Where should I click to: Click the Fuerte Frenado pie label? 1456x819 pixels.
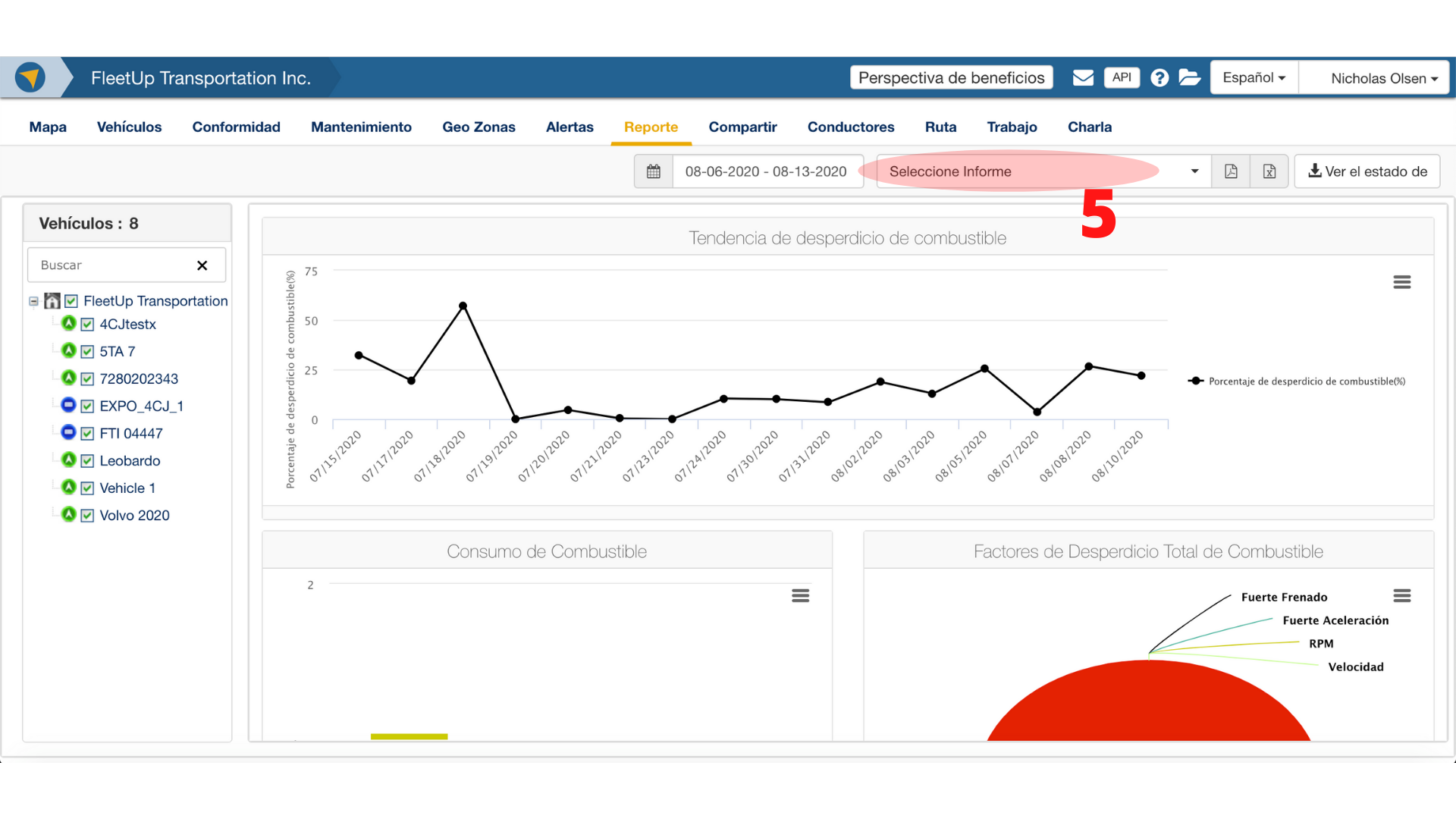click(x=1284, y=598)
